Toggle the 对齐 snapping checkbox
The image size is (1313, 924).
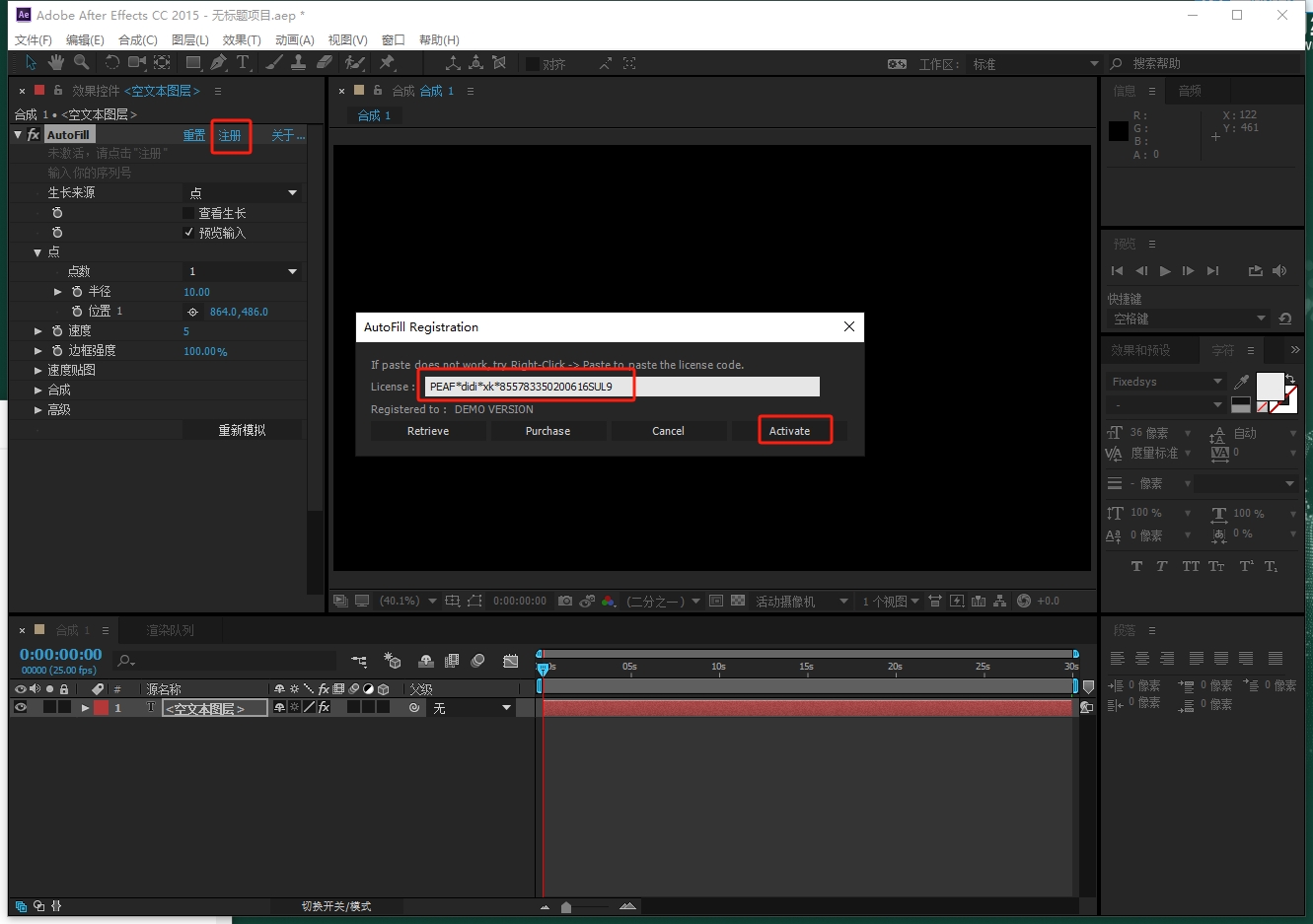point(532,64)
